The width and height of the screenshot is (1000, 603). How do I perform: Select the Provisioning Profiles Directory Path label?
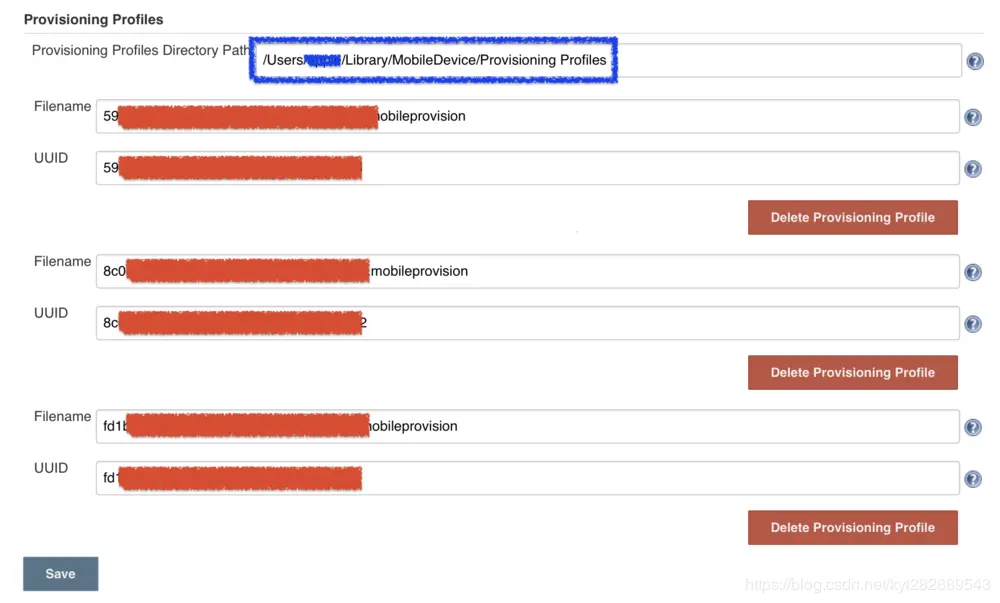(x=140, y=50)
